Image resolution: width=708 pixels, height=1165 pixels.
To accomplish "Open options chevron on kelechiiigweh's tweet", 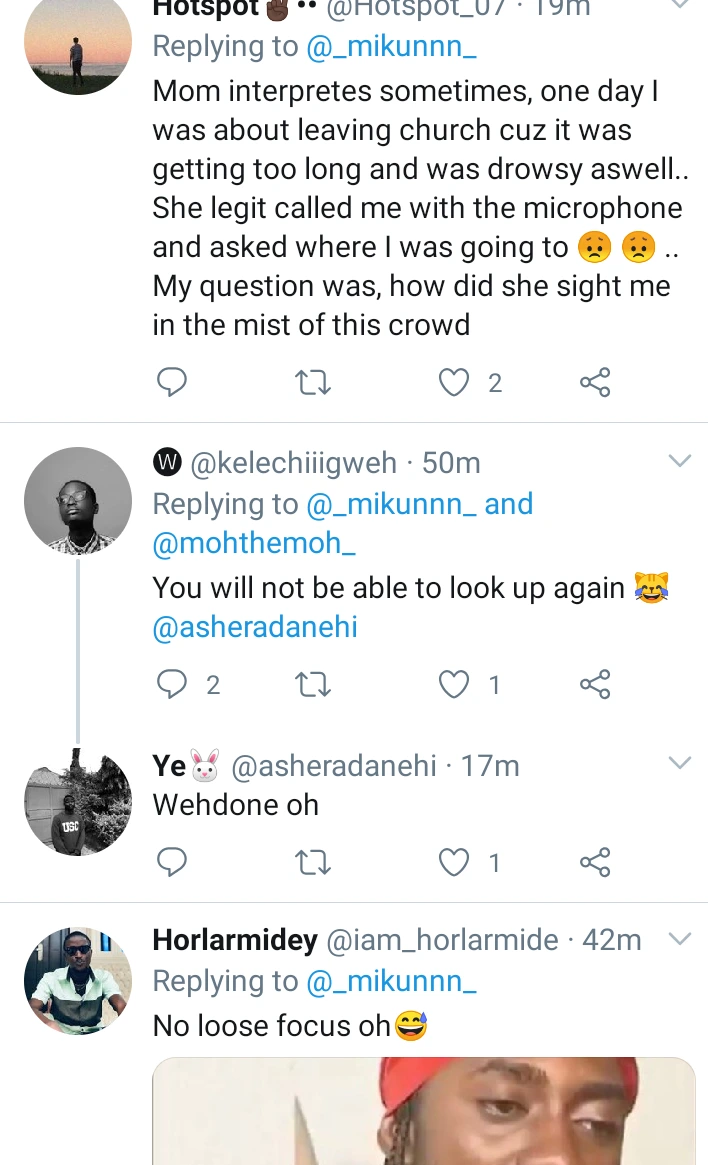I will (x=679, y=461).
